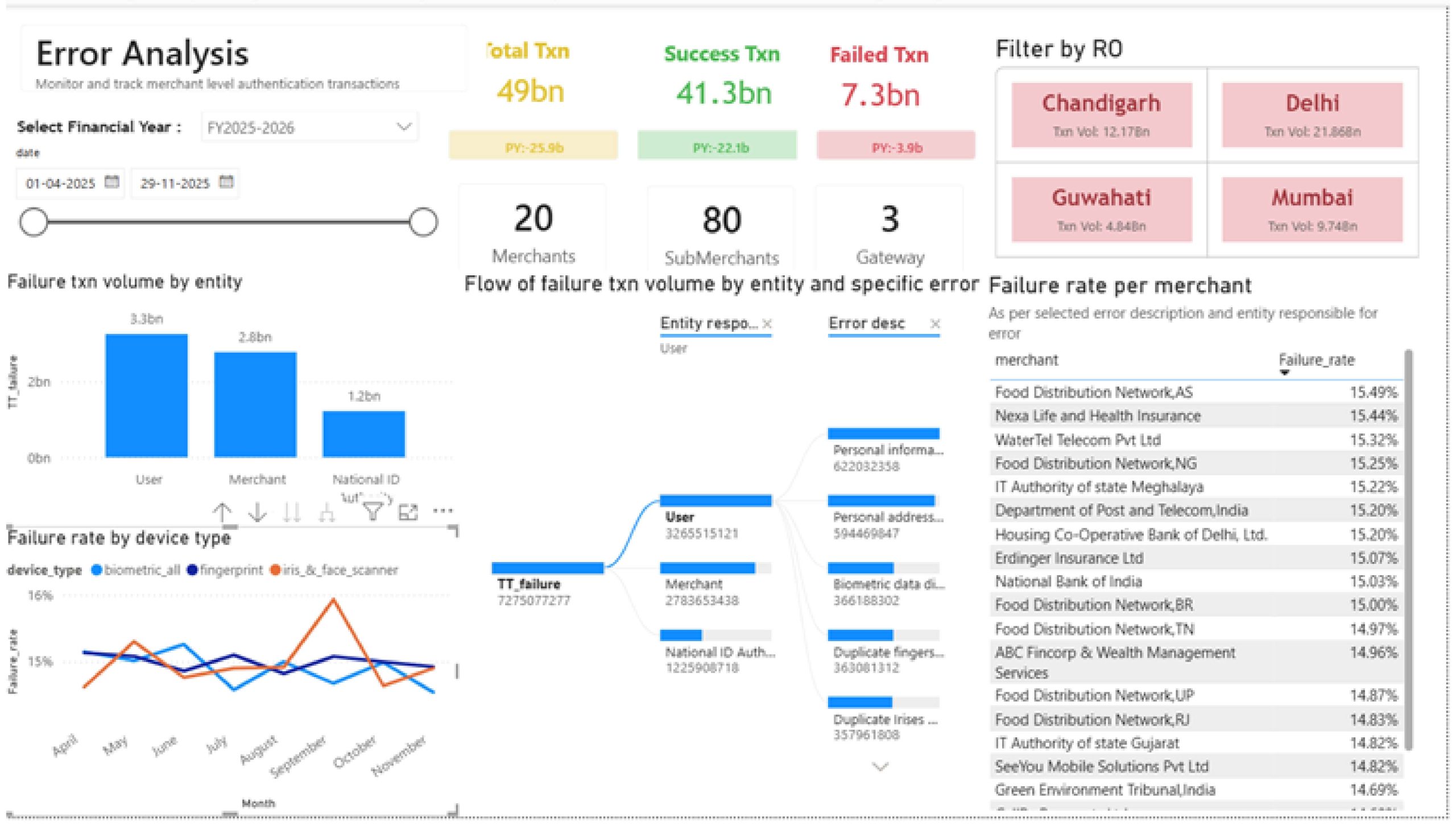Click the drill up arrow icon

click(x=222, y=513)
